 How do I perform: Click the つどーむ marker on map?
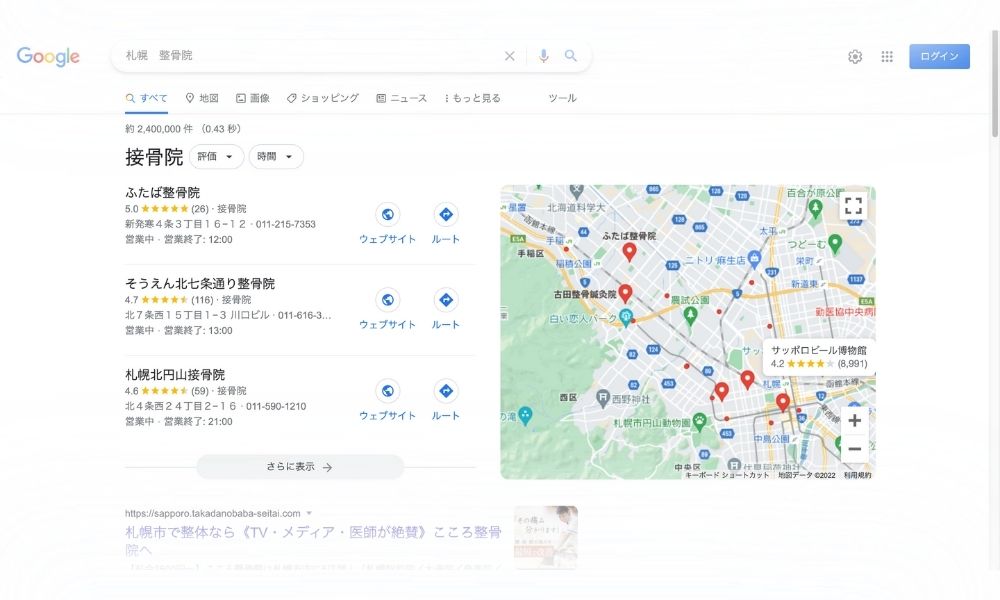pos(835,243)
